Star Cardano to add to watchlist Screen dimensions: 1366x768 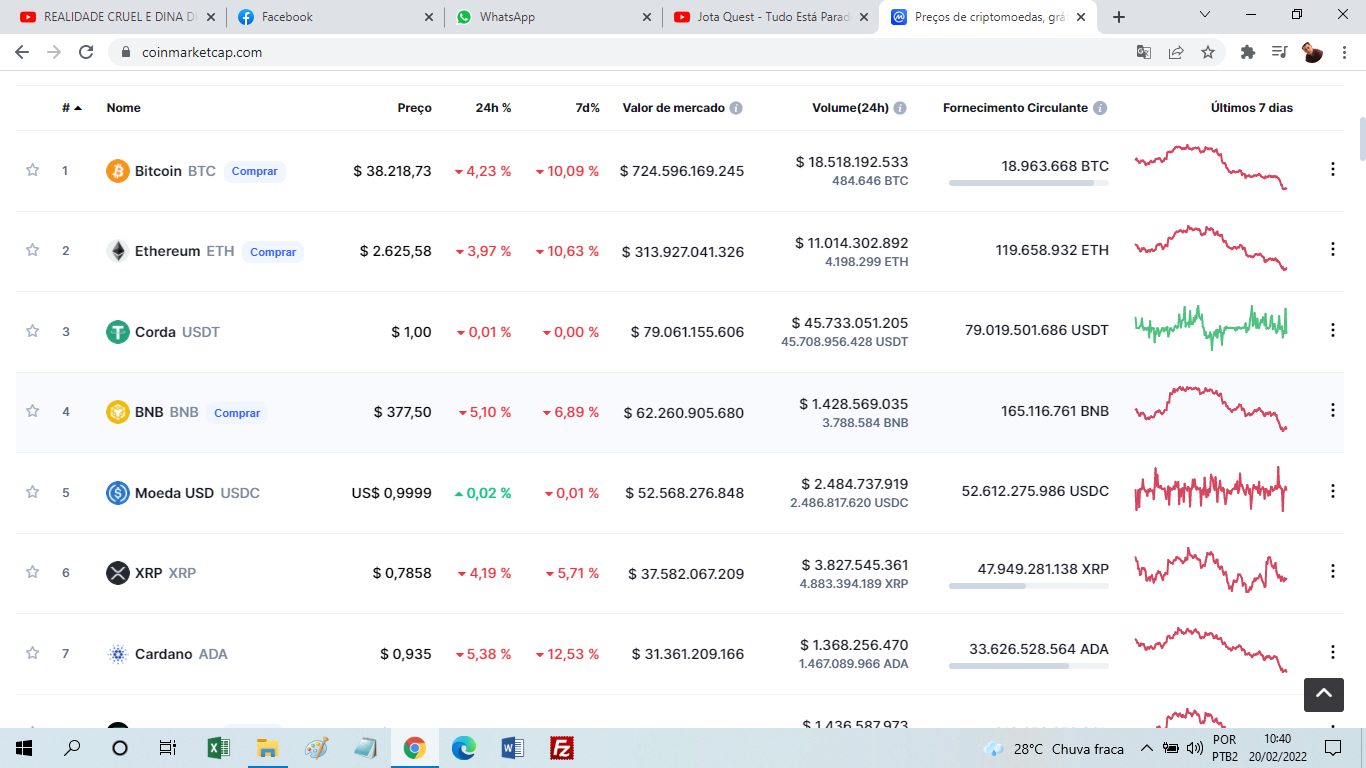[32, 653]
